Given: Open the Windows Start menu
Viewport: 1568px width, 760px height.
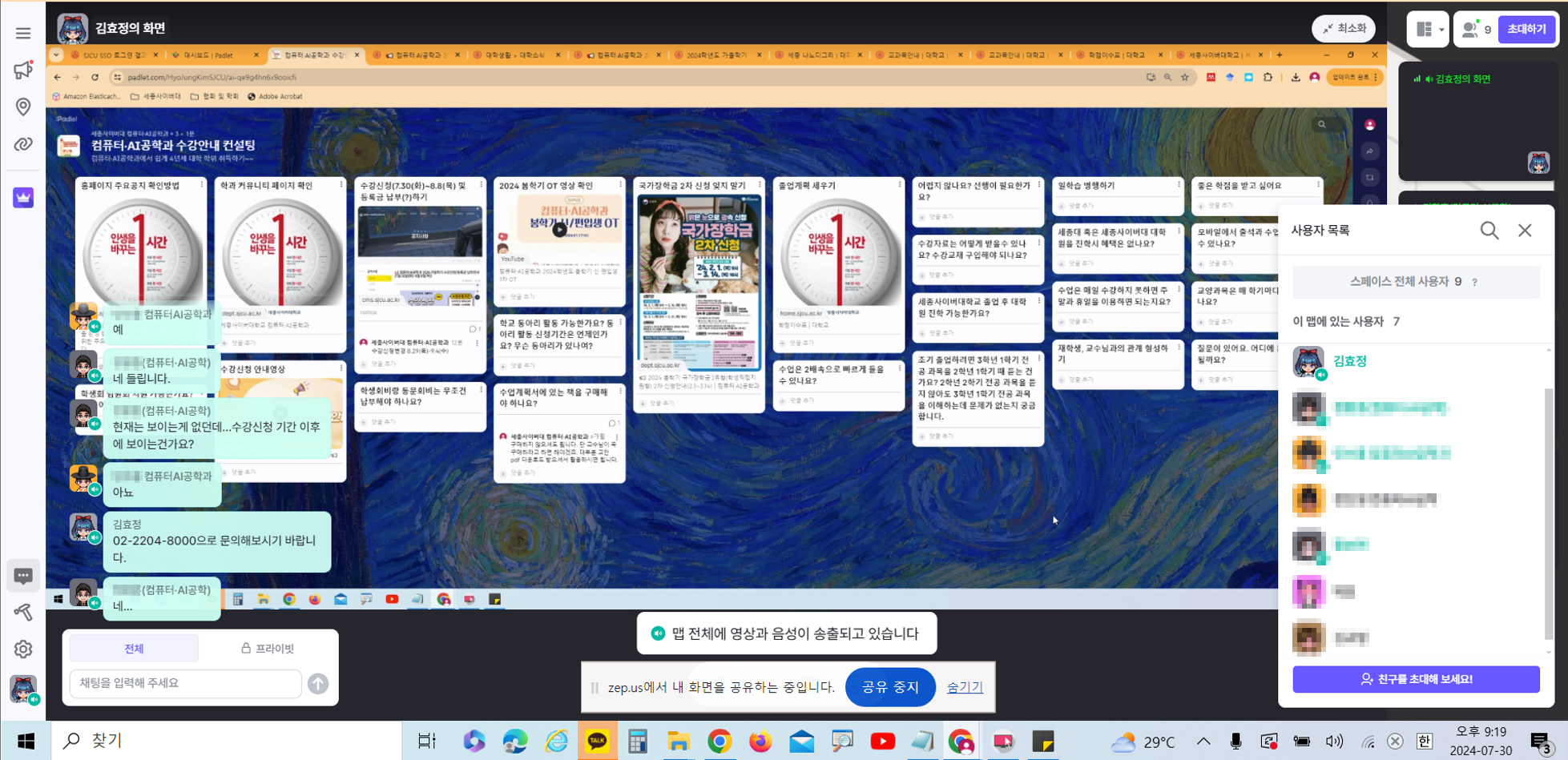Looking at the screenshot, I should pos(26,741).
